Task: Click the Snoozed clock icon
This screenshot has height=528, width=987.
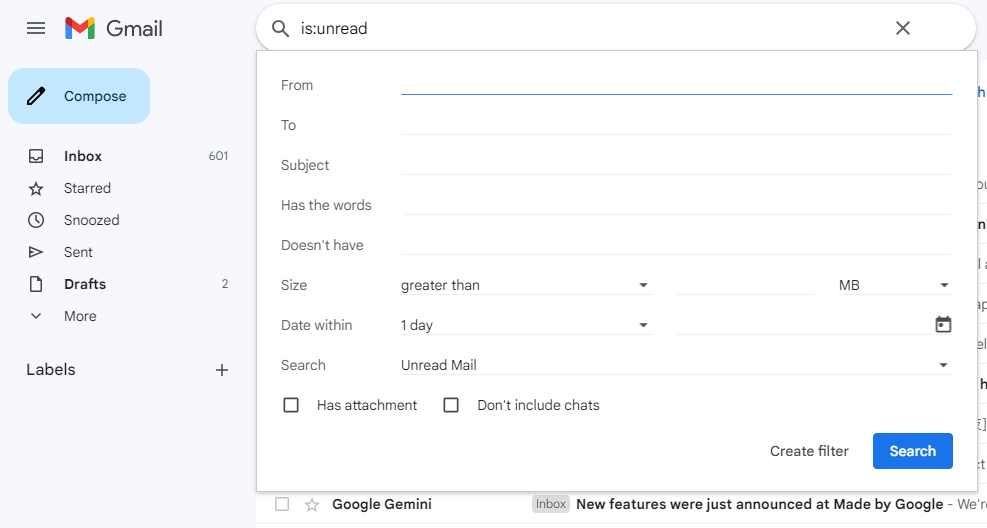Action: point(36,220)
